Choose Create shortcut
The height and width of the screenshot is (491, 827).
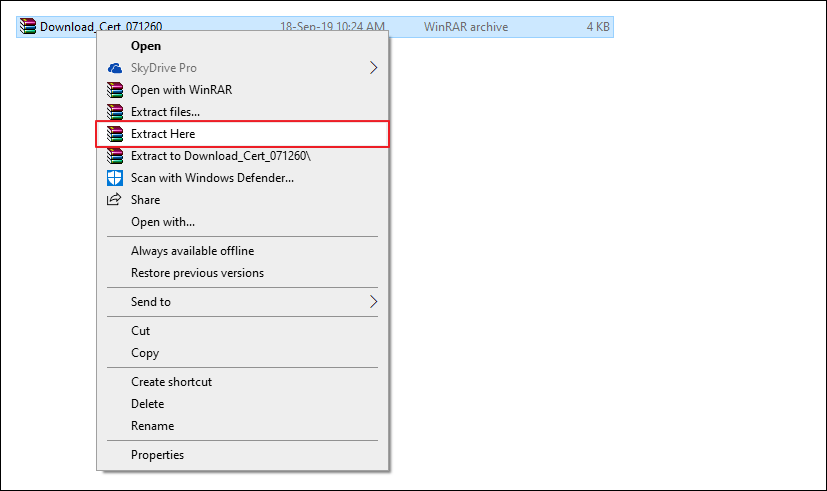click(243, 382)
